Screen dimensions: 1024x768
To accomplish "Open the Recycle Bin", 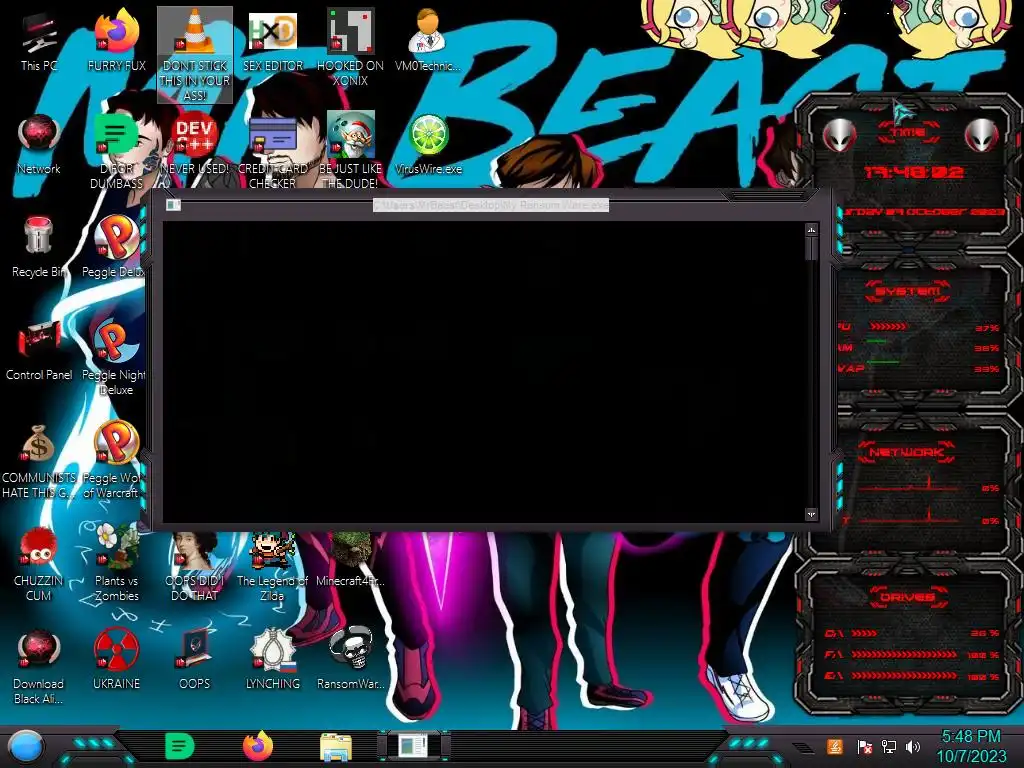I will [39, 248].
